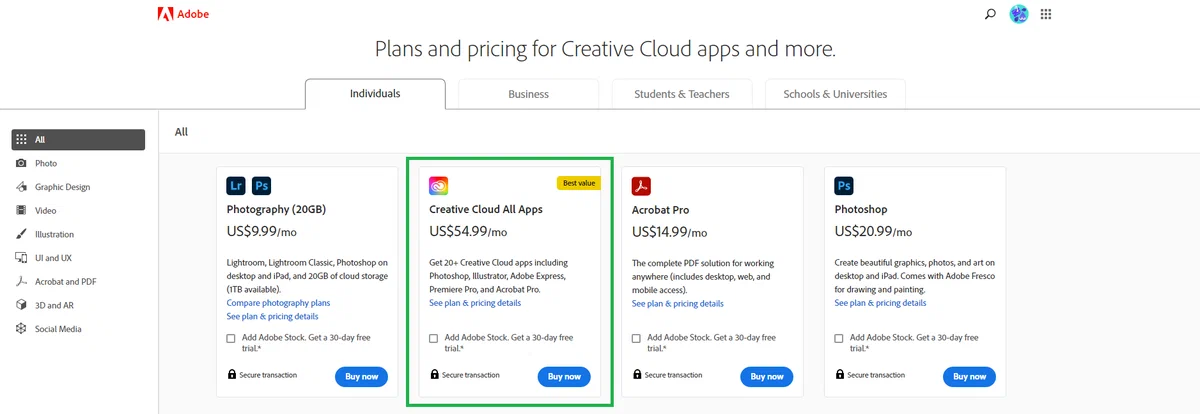Click the Acrobat Pro title
Screen dimensions: 1200x414
pos(660,210)
